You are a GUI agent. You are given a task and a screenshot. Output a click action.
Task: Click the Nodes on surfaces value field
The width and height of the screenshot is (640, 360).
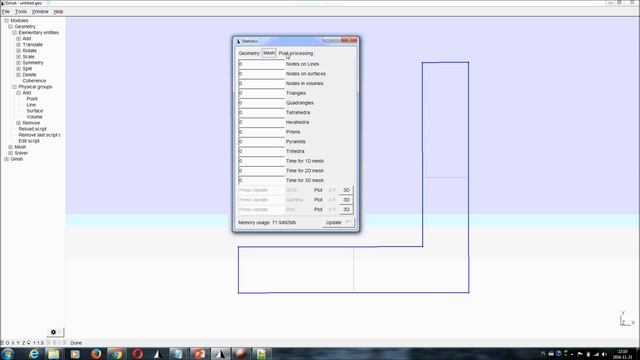261,74
